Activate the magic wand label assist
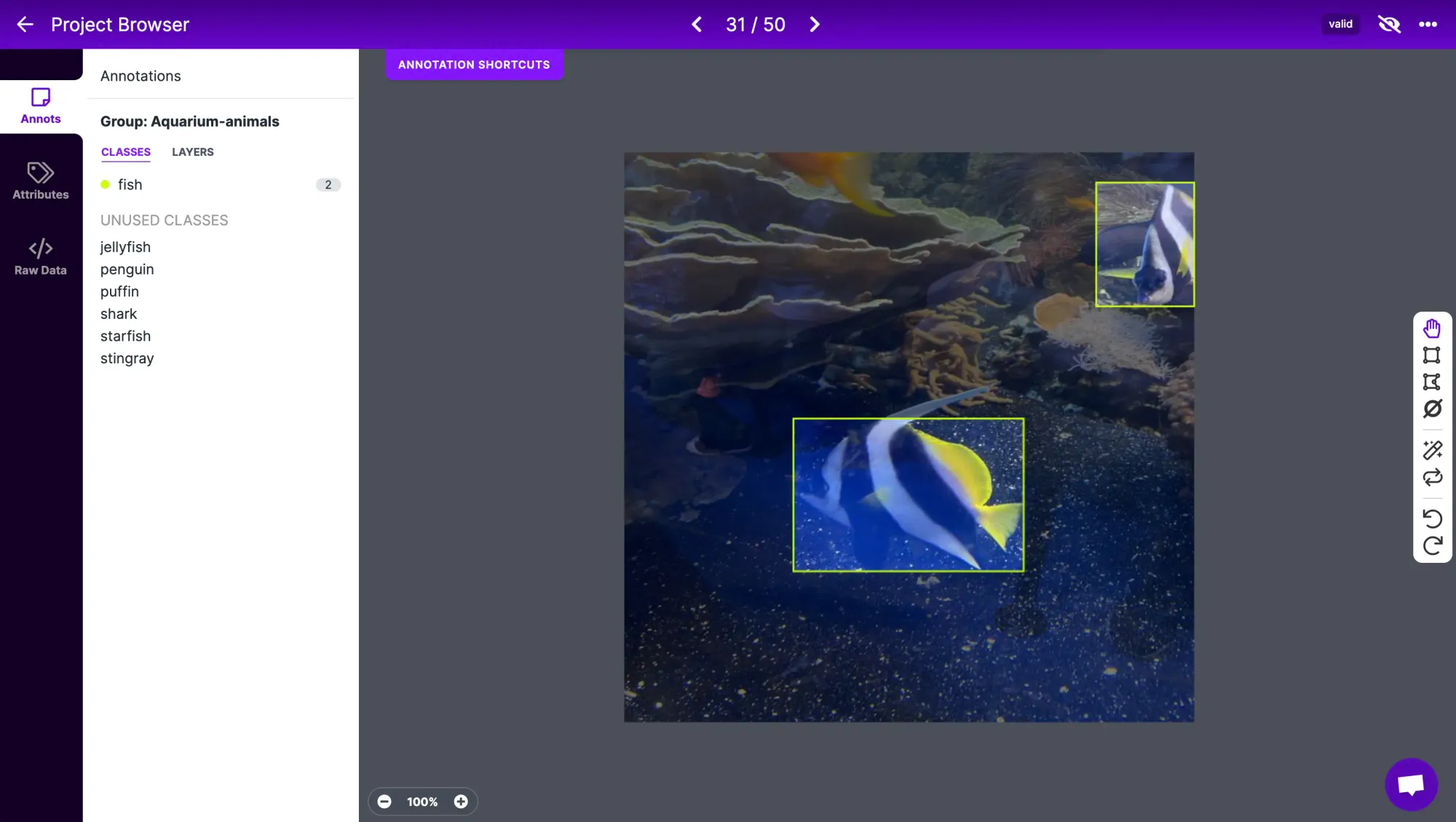Screen dimensions: 1456x822 1432,451
